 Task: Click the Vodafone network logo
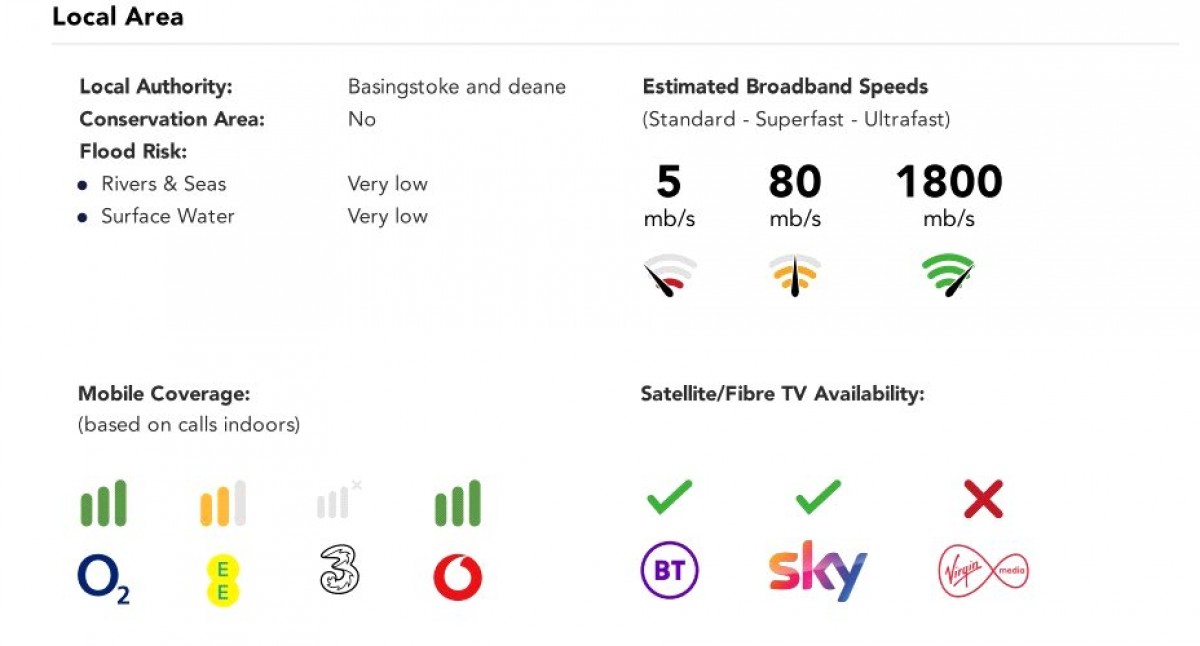click(458, 578)
